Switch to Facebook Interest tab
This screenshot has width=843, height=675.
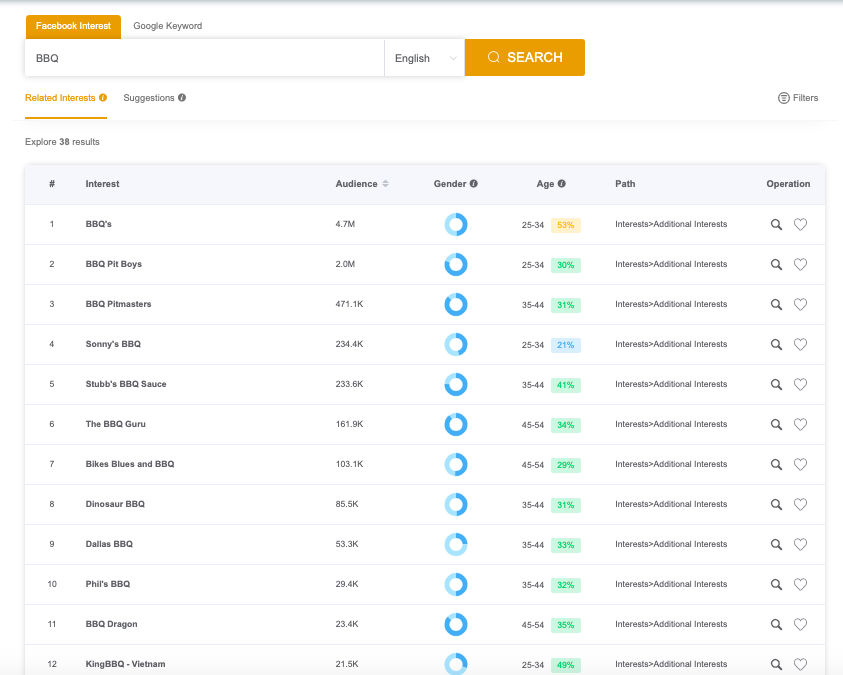[x=73, y=26]
